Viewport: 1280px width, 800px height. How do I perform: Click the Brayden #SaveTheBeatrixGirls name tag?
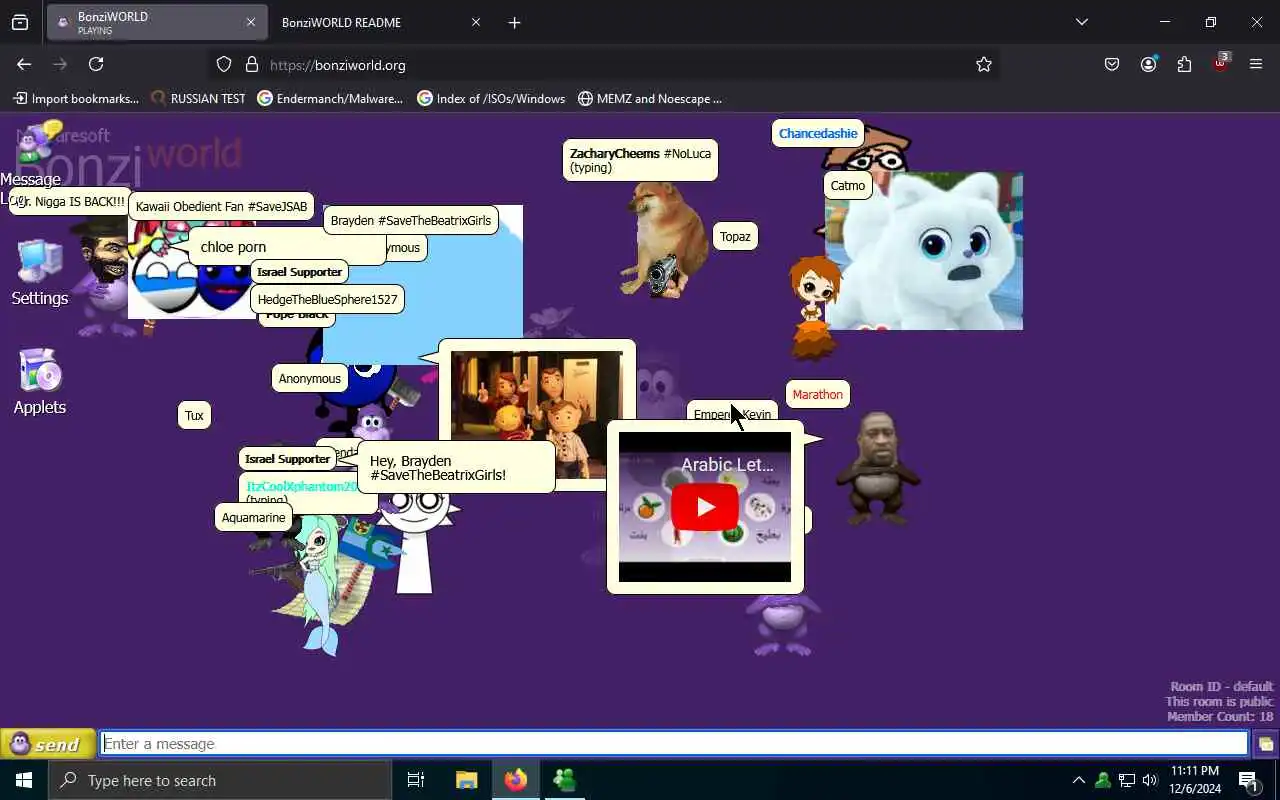[x=410, y=220]
